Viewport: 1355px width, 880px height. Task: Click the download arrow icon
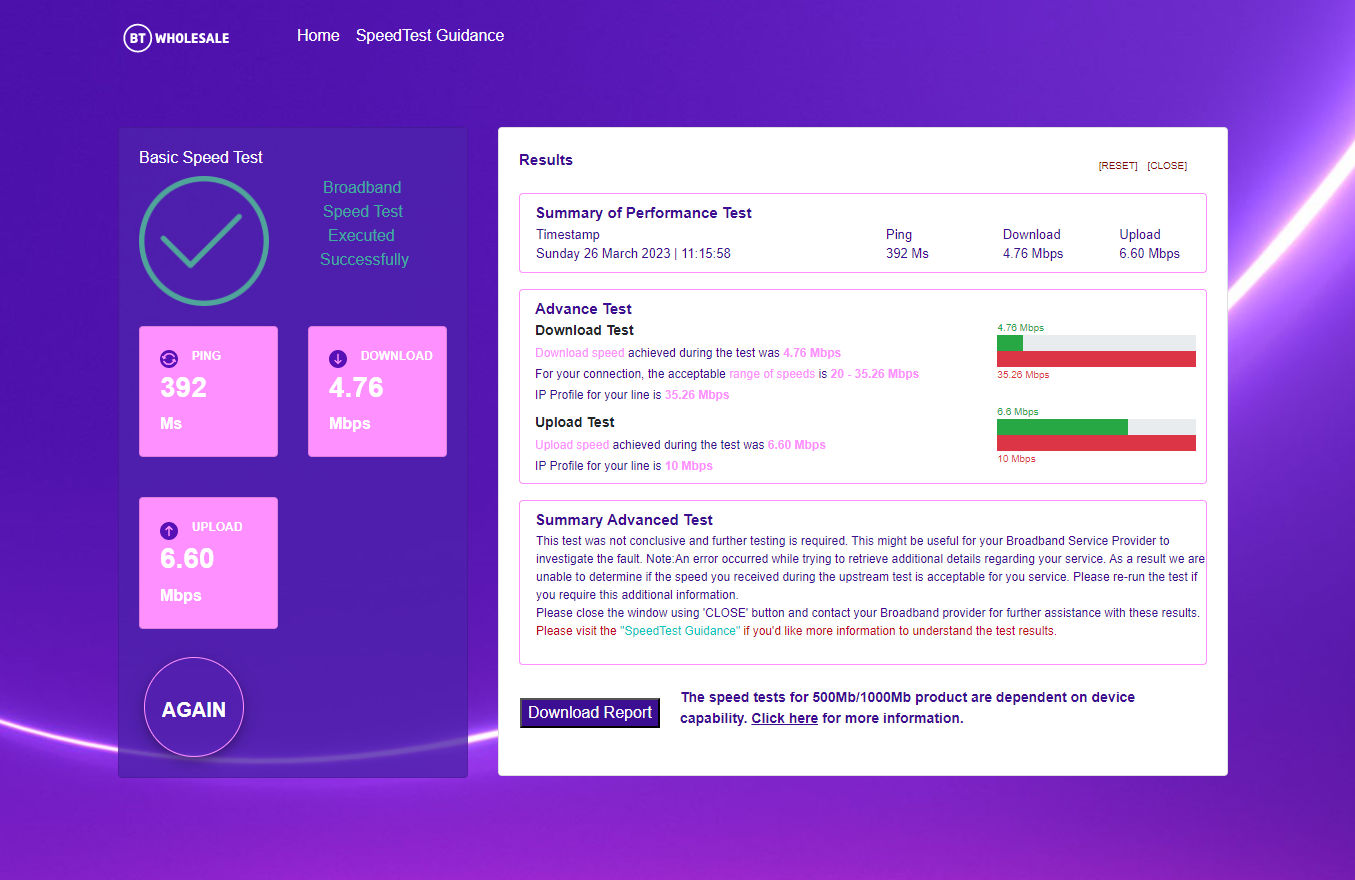tap(338, 358)
